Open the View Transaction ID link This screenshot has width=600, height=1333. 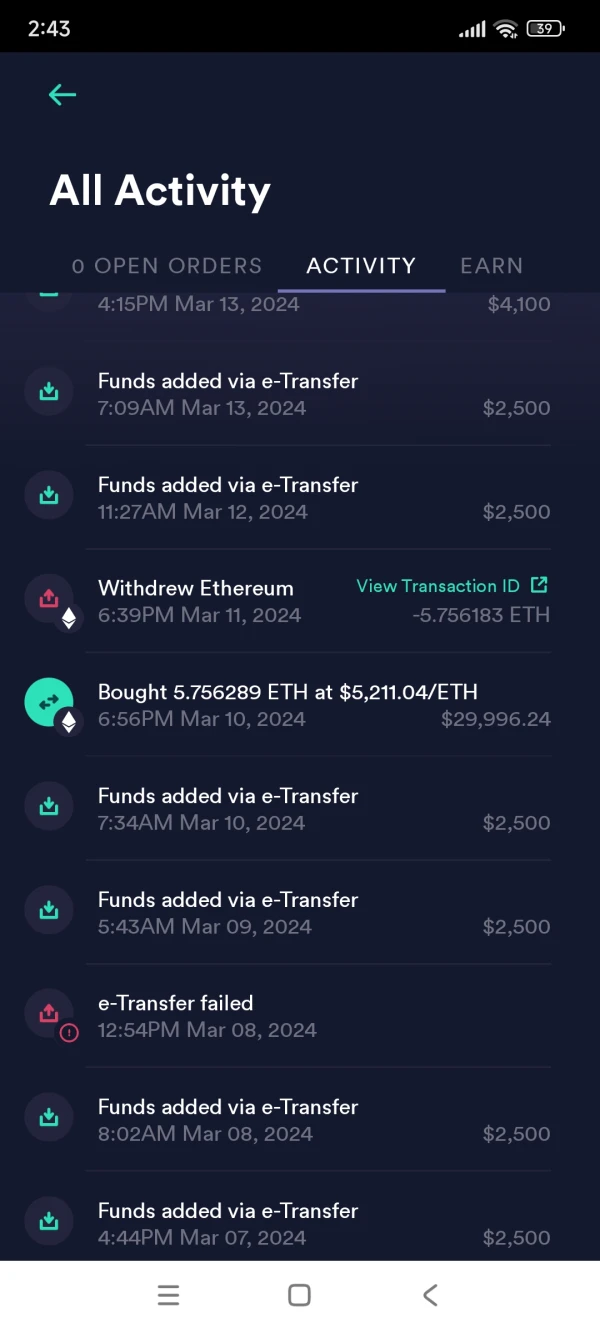(x=451, y=586)
